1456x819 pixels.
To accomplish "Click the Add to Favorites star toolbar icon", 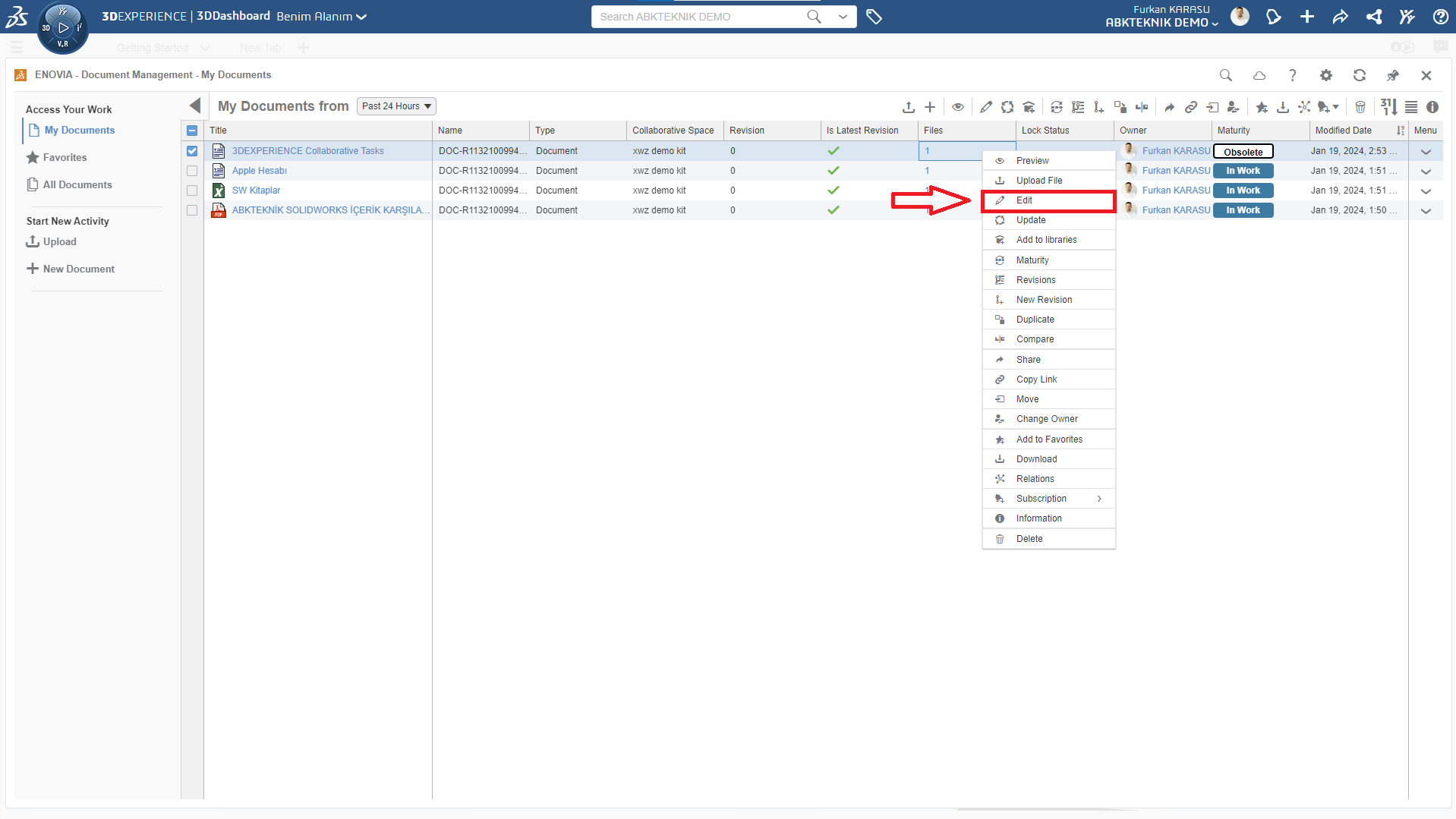I will (1262, 107).
